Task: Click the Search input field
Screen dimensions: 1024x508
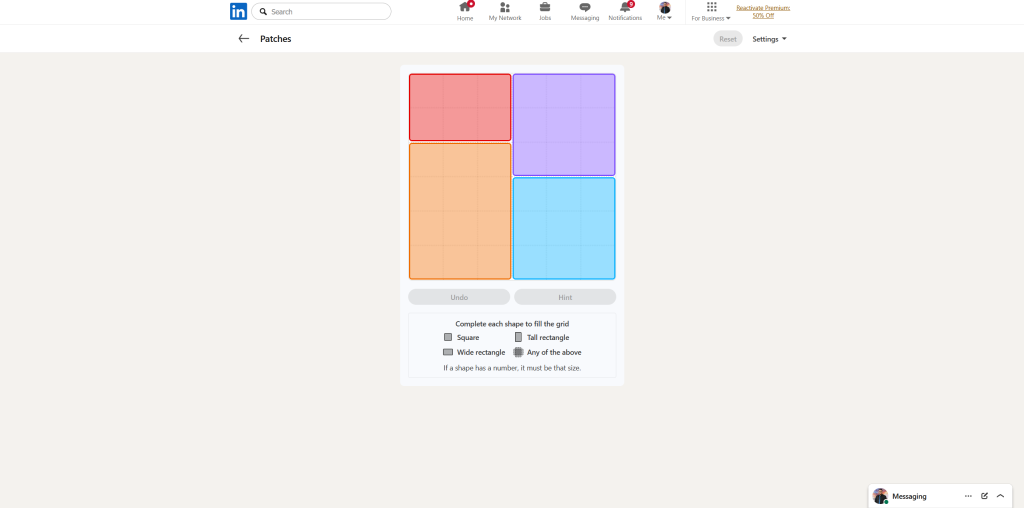Action: click(321, 12)
